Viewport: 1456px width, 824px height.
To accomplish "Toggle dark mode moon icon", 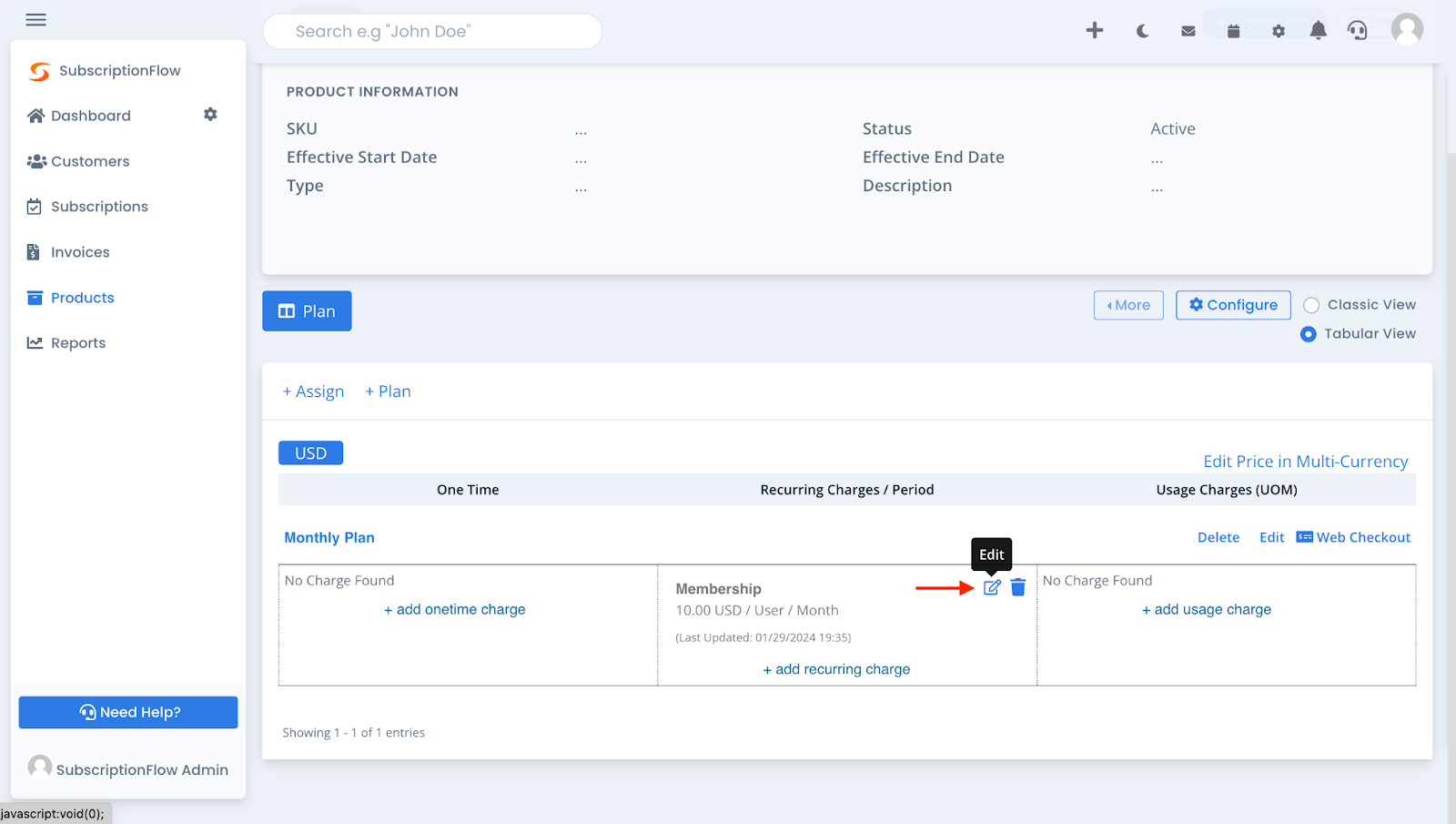I will (1142, 31).
